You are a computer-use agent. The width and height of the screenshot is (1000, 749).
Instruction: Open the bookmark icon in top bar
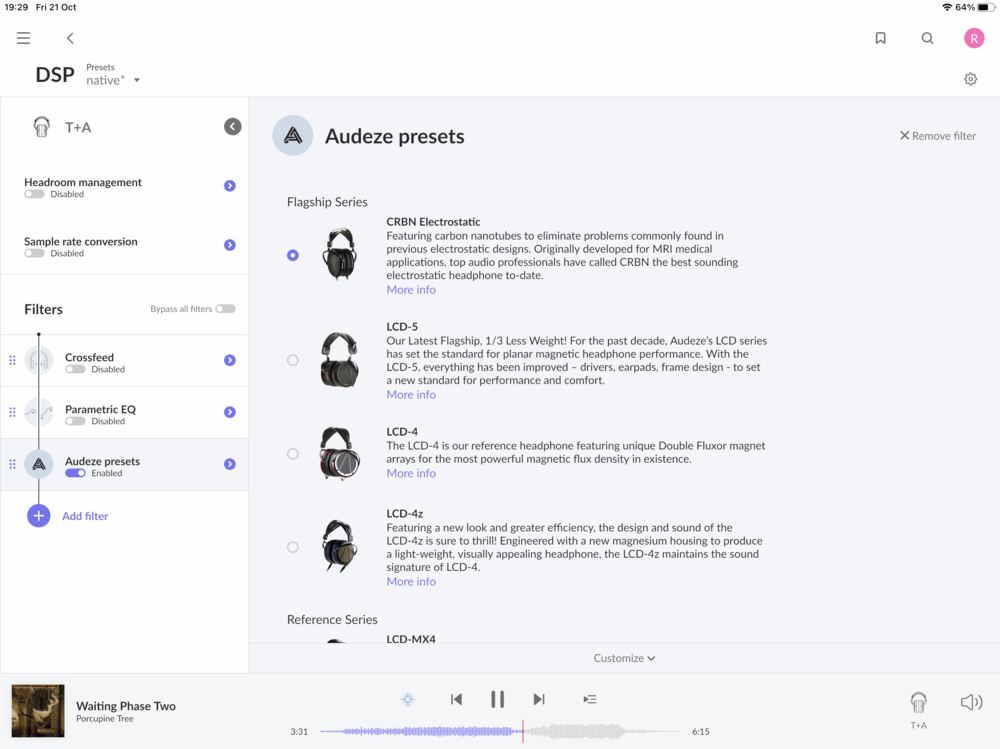(880, 38)
